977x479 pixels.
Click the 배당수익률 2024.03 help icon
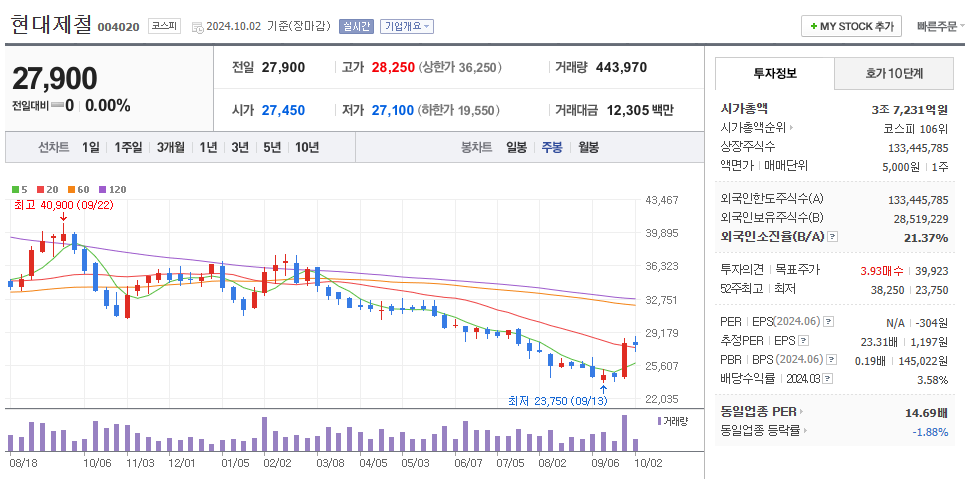pyautogui.click(x=828, y=378)
